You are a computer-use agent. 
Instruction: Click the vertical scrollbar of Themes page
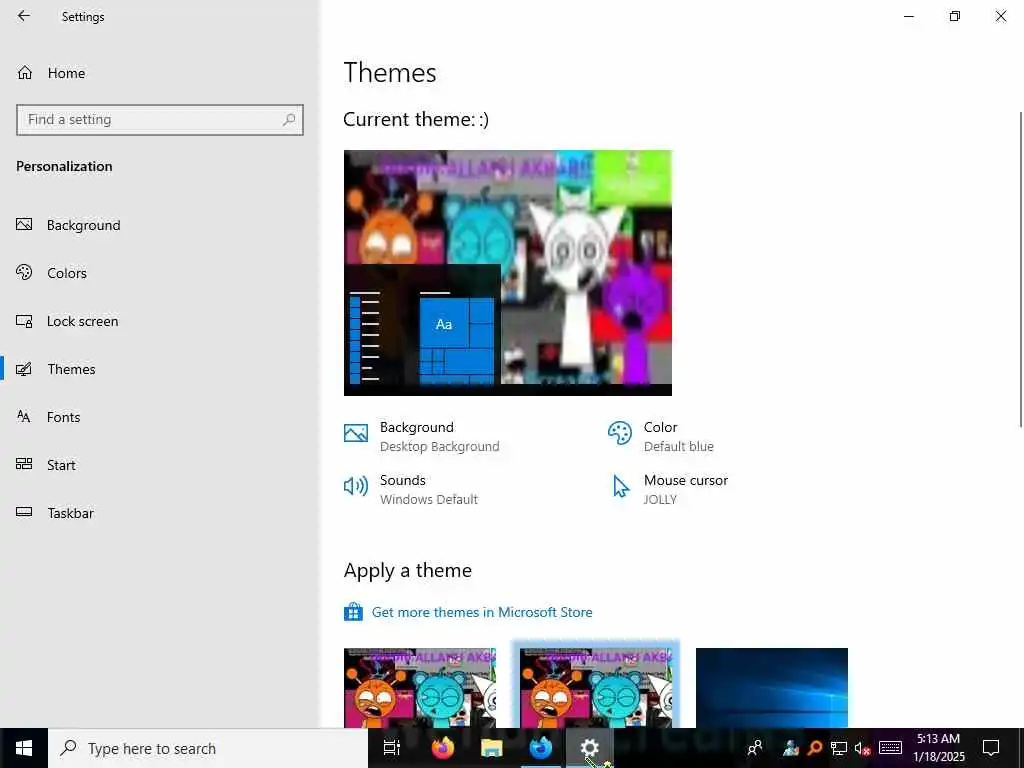coord(1021,269)
